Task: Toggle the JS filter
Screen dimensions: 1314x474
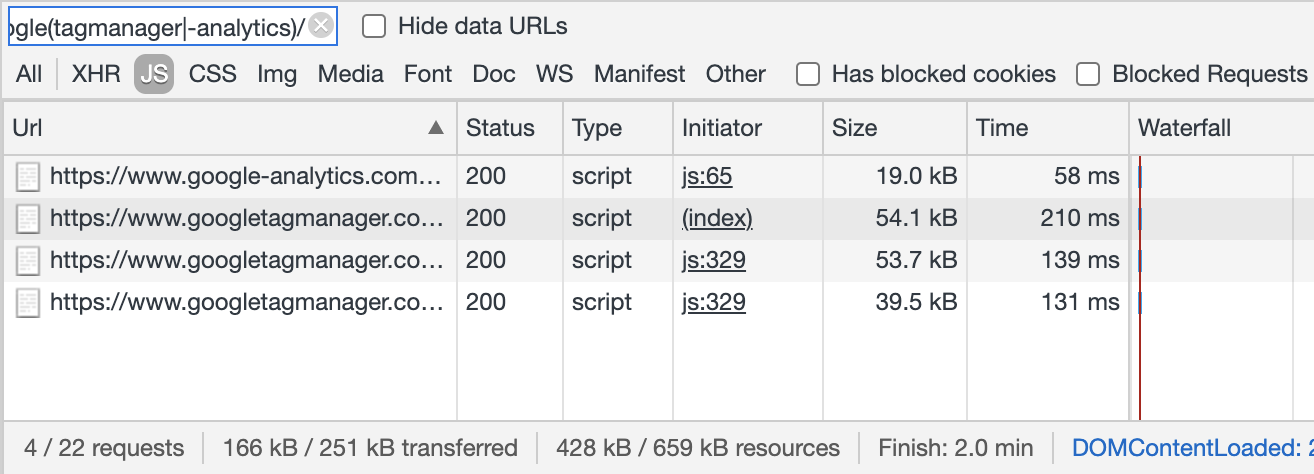Action: click(x=154, y=74)
